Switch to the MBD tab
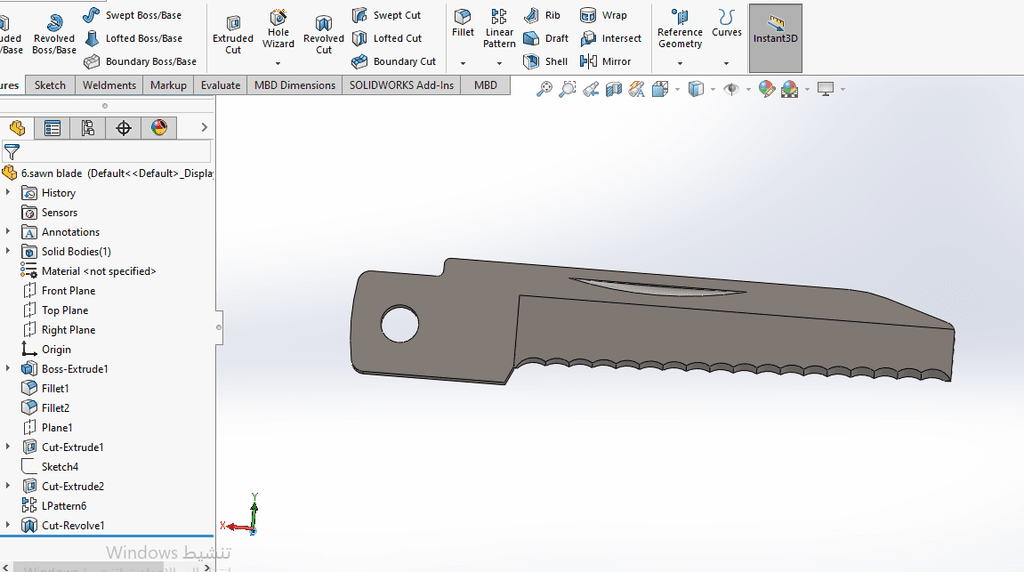 tap(485, 86)
